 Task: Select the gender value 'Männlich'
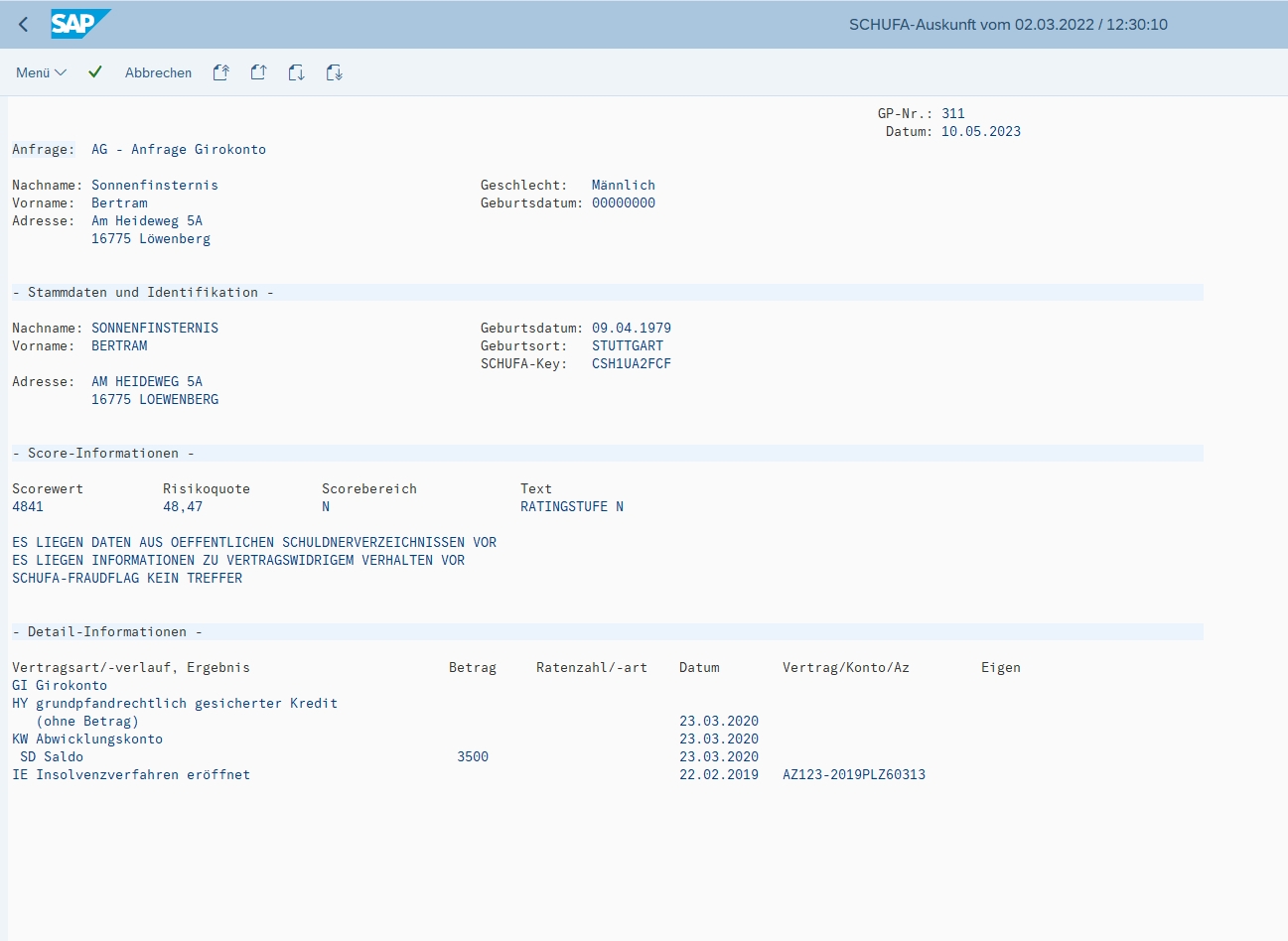(x=624, y=185)
